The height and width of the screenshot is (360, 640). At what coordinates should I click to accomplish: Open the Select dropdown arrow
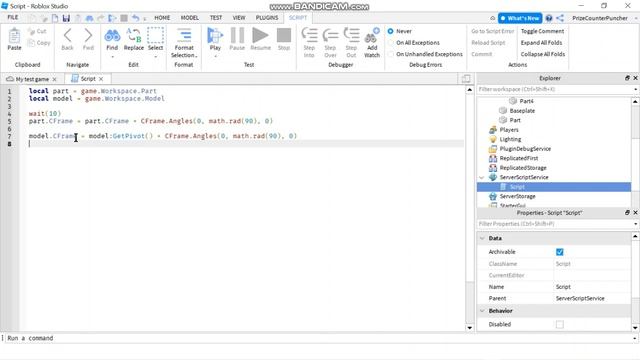pyautogui.click(x=156, y=56)
